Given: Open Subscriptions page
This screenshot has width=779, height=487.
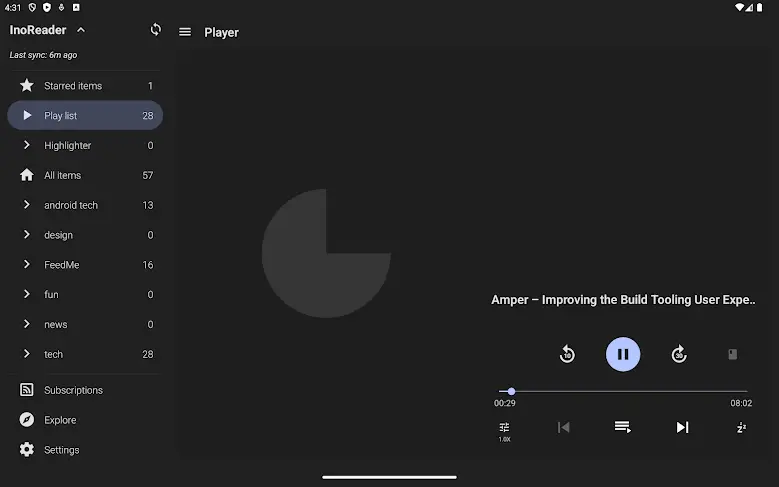Looking at the screenshot, I should point(85,390).
